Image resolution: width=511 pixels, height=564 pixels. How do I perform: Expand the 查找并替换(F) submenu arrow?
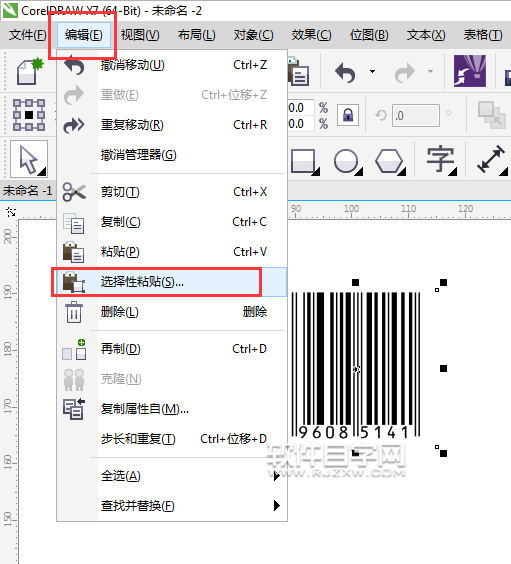tap(276, 506)
